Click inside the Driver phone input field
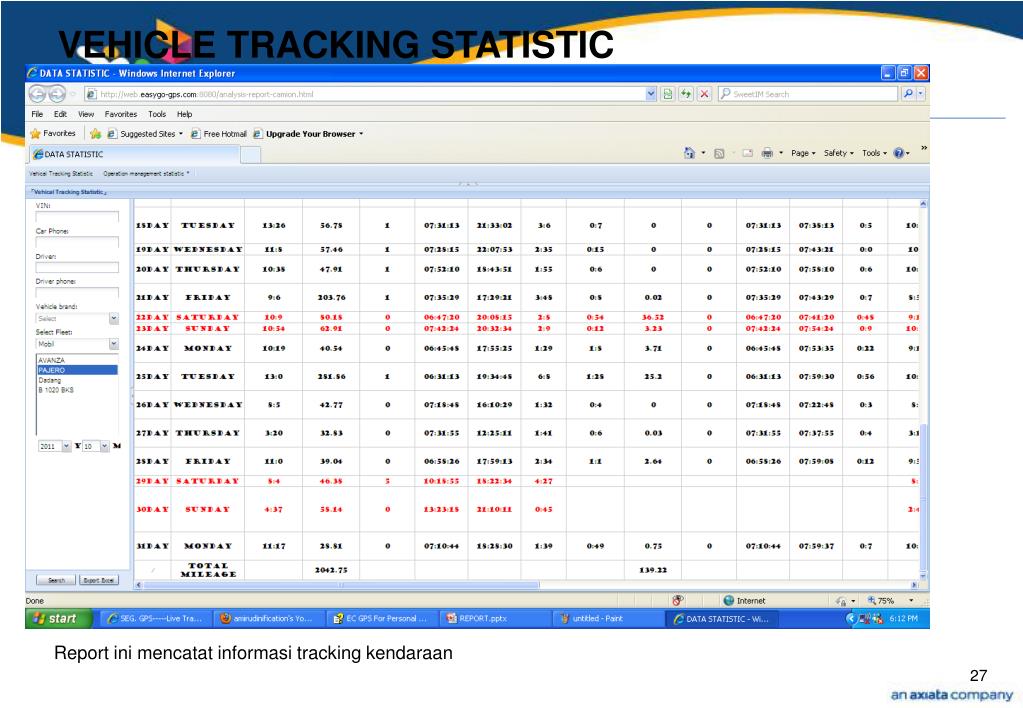The image size is (1023, 708). [x=77, y=292]
